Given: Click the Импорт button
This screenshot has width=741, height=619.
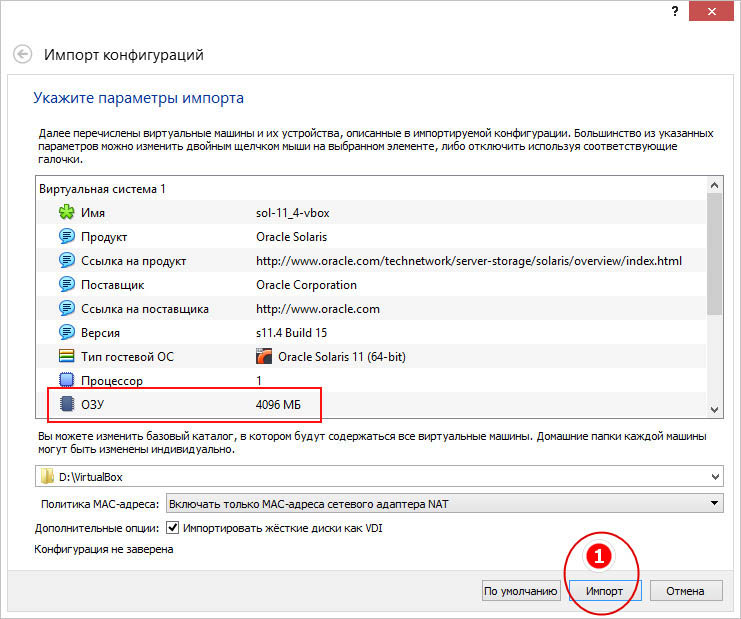Looking at the screenshot, I should pyautogui.click(x=604, y=591).
